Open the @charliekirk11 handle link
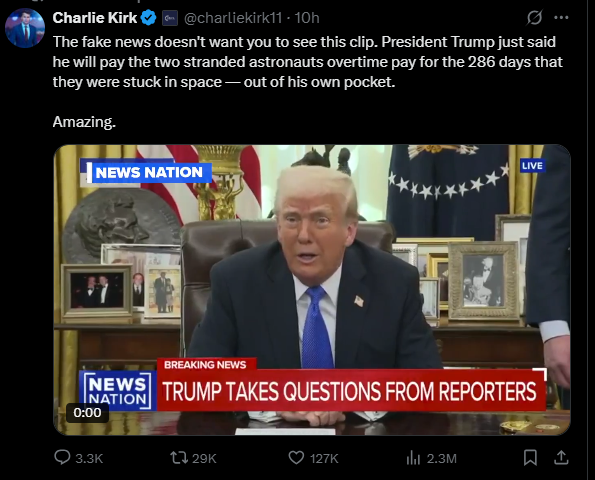This screenshot has width=595, height=480. (x=233, y=18)
